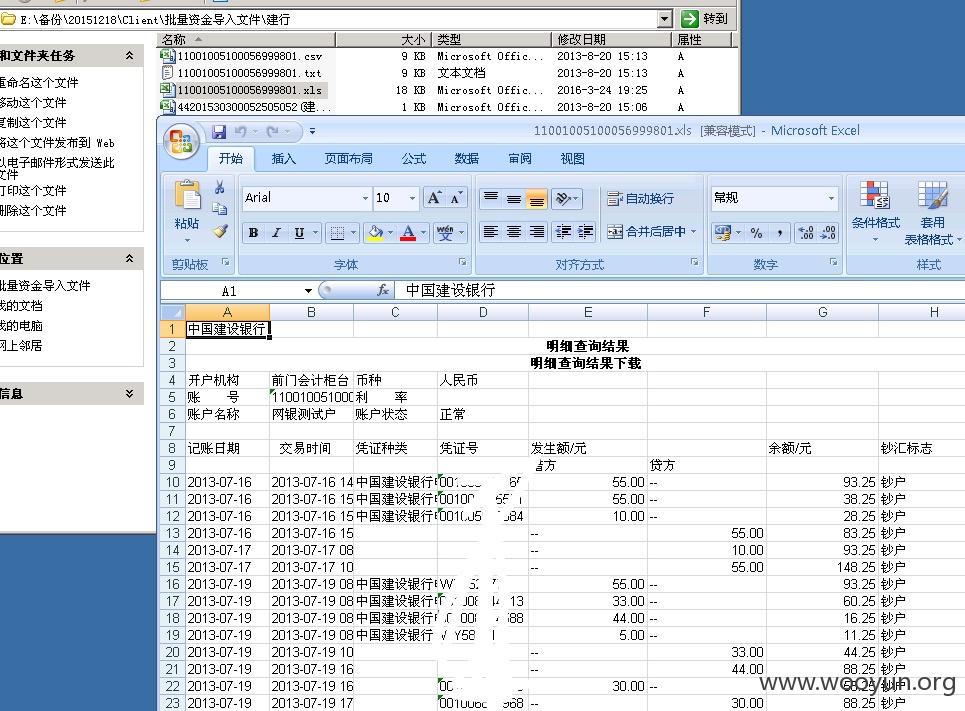Click the 转到 Go button in Explorer
The image size is (965, 711).
(706, 19)
